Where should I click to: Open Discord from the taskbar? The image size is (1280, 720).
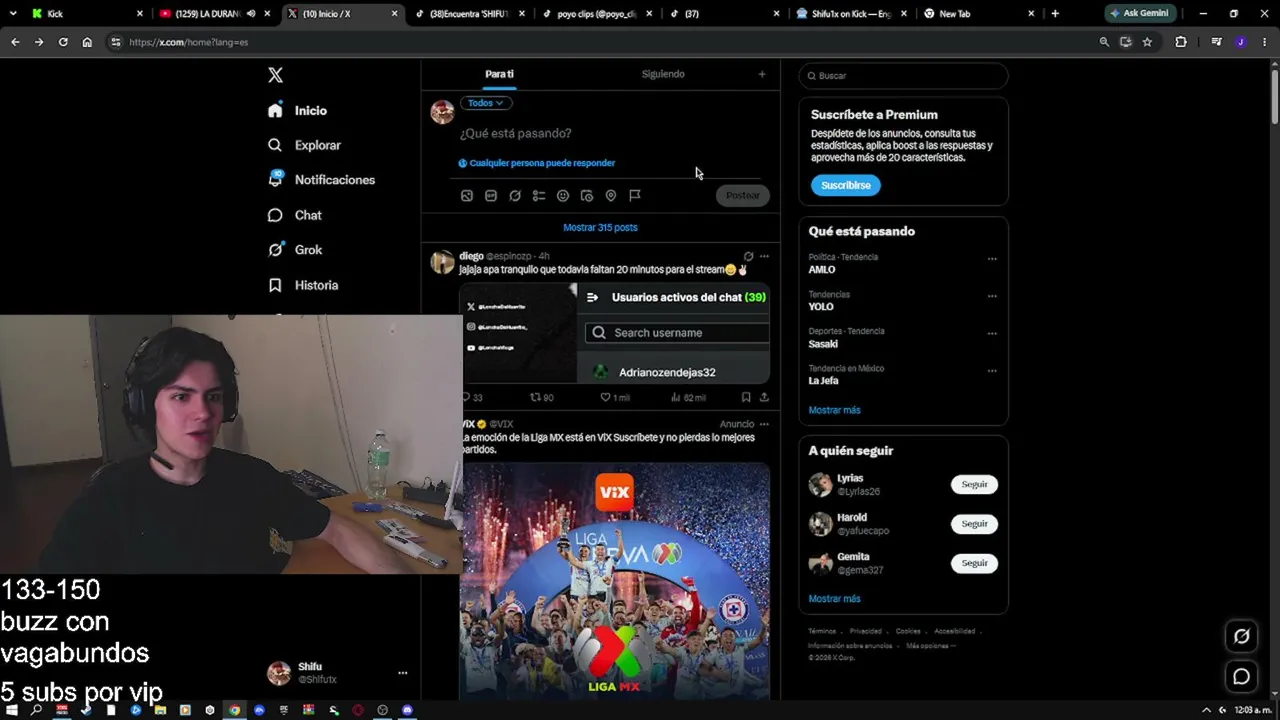[x=407, y=710]
